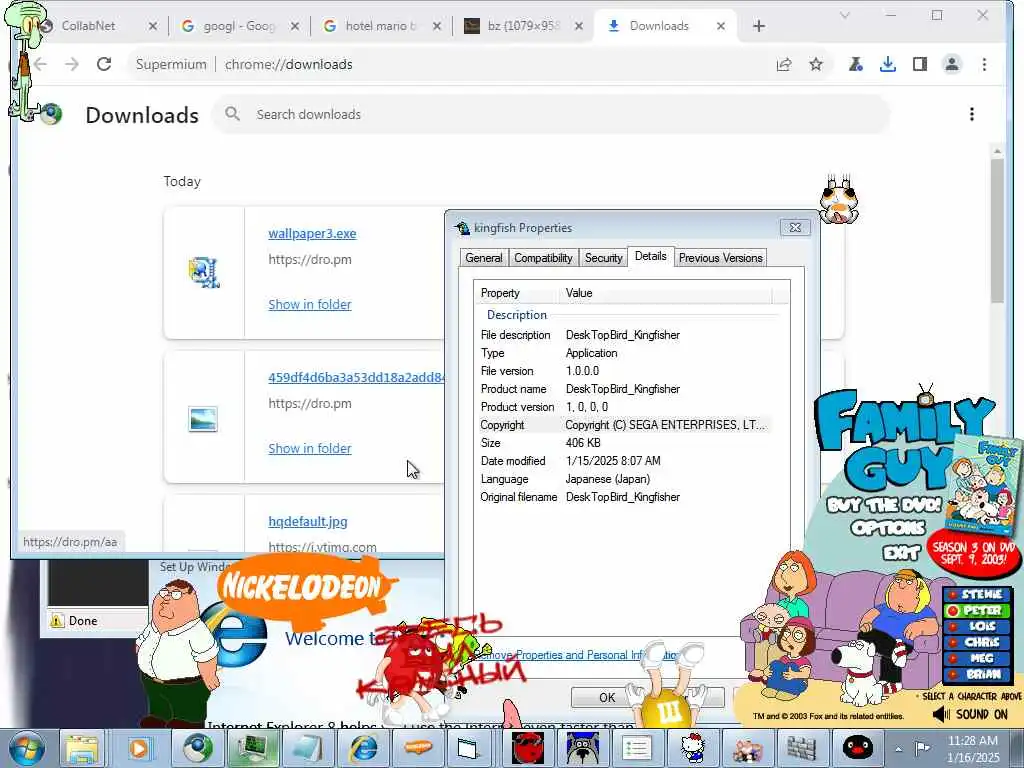Image resolution: width=1024 pixels, height=768 pixels.
Task: Select BRIAN character in Family Guy list
Action: point(977,675)
